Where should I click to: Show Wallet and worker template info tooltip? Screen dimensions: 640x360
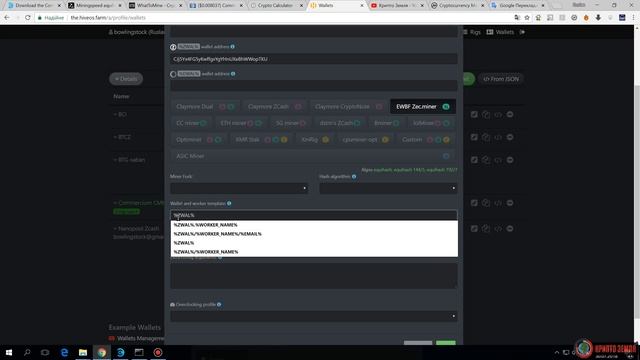click(229, 203)
